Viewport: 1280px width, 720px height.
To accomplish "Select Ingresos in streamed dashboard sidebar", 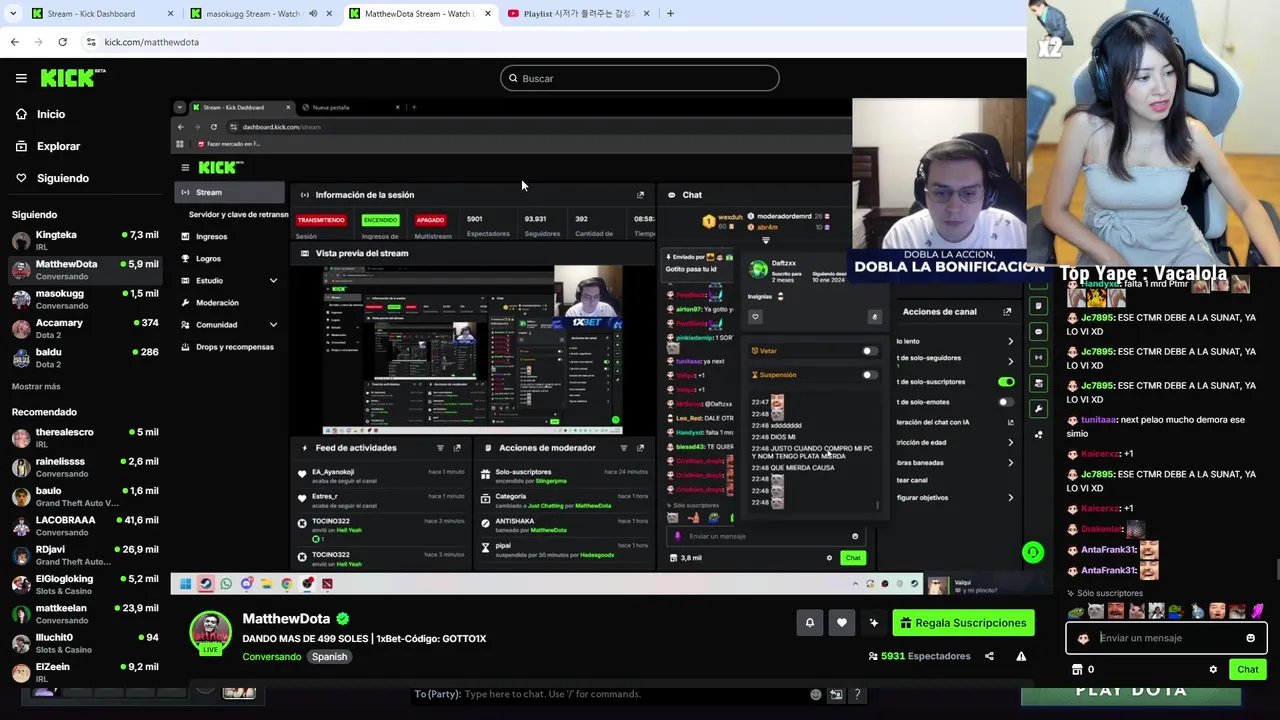I will click(211, 237).
